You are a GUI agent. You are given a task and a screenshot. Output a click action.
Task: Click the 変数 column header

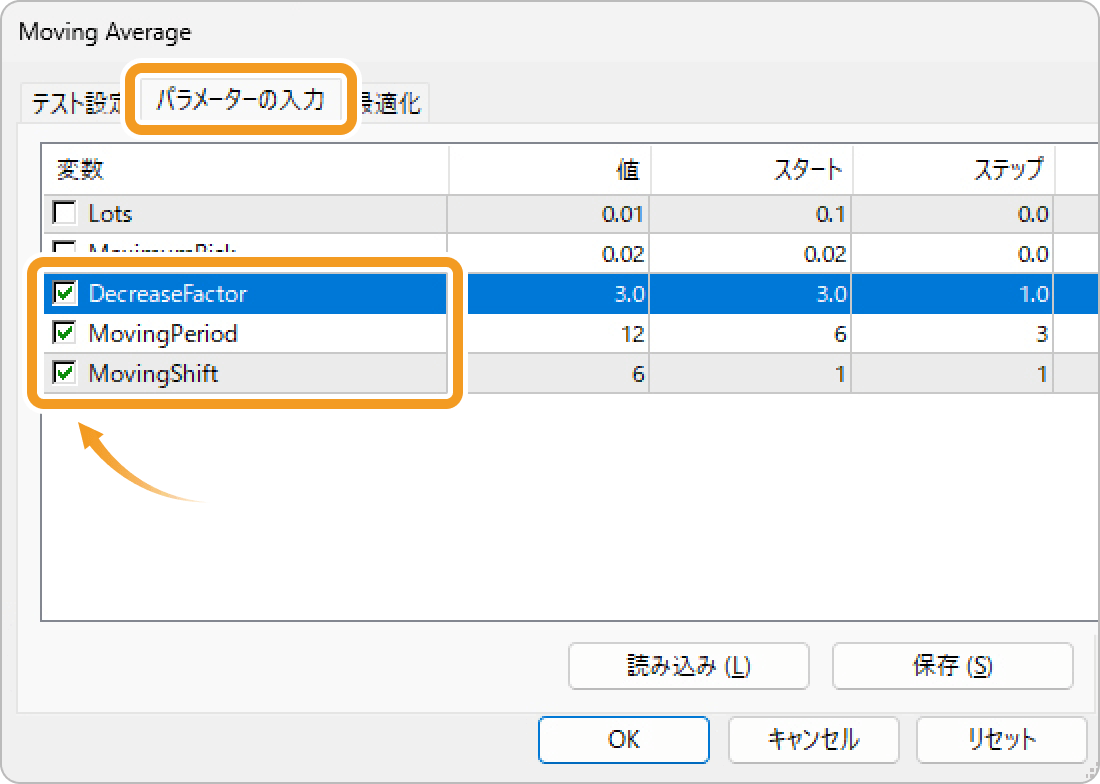pyautogui.click(x=245, y=170)
